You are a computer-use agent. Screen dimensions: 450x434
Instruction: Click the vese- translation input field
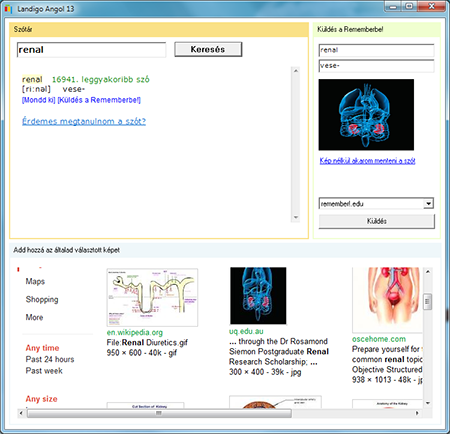click(377, 66)
